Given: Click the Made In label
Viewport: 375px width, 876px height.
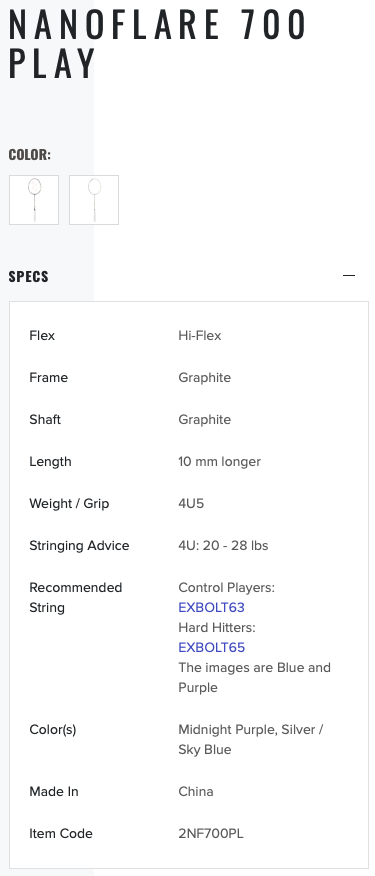Looking at the screenshot, I should [x=54, y=792].
